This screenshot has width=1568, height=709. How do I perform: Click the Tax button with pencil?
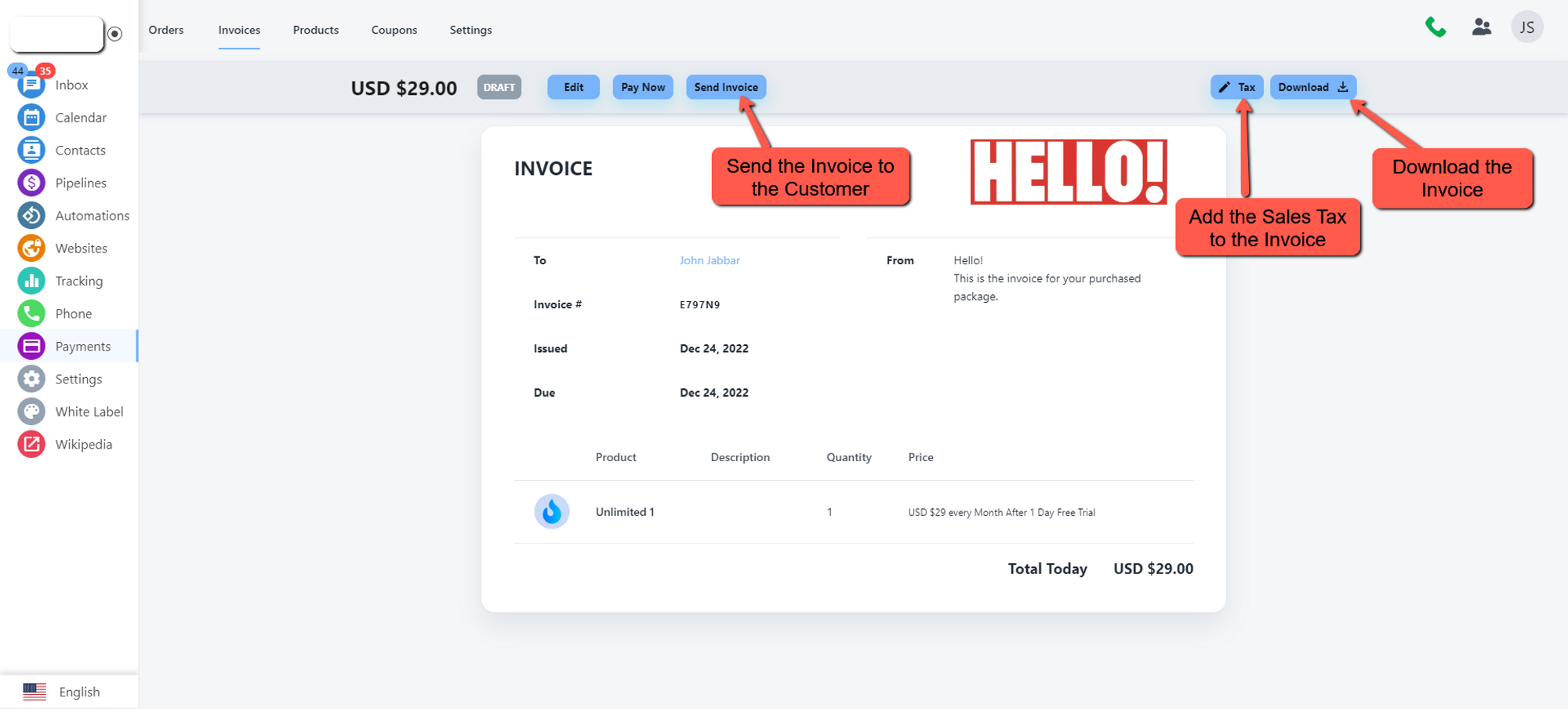[x=1236, y=87]
